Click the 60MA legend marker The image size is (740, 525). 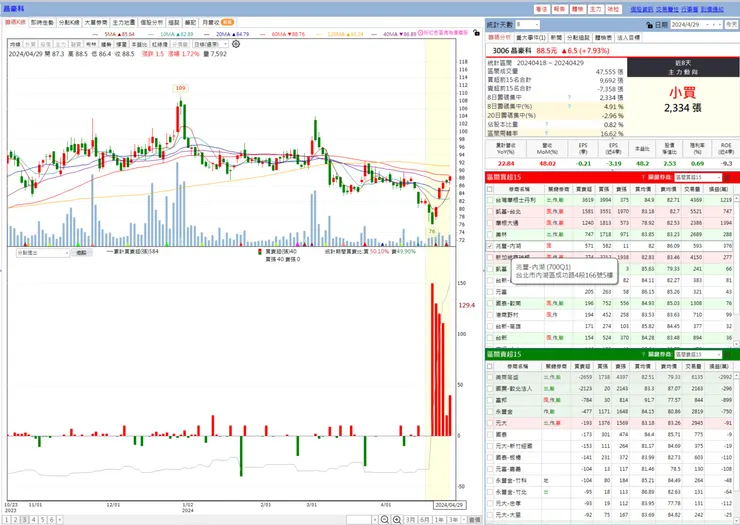(x=262, y=34)
